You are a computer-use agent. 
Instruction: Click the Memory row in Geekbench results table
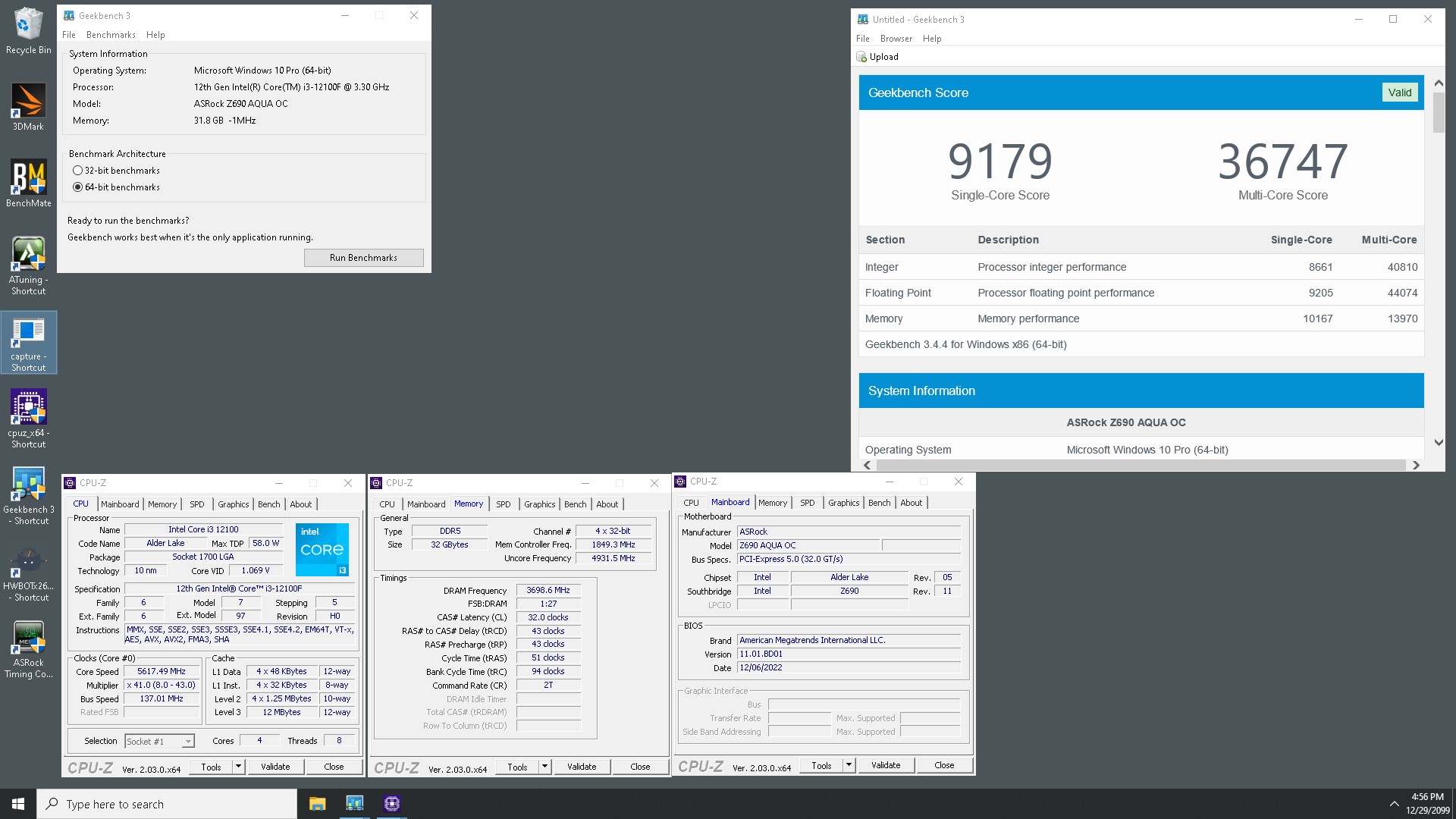click(1141, 318)
